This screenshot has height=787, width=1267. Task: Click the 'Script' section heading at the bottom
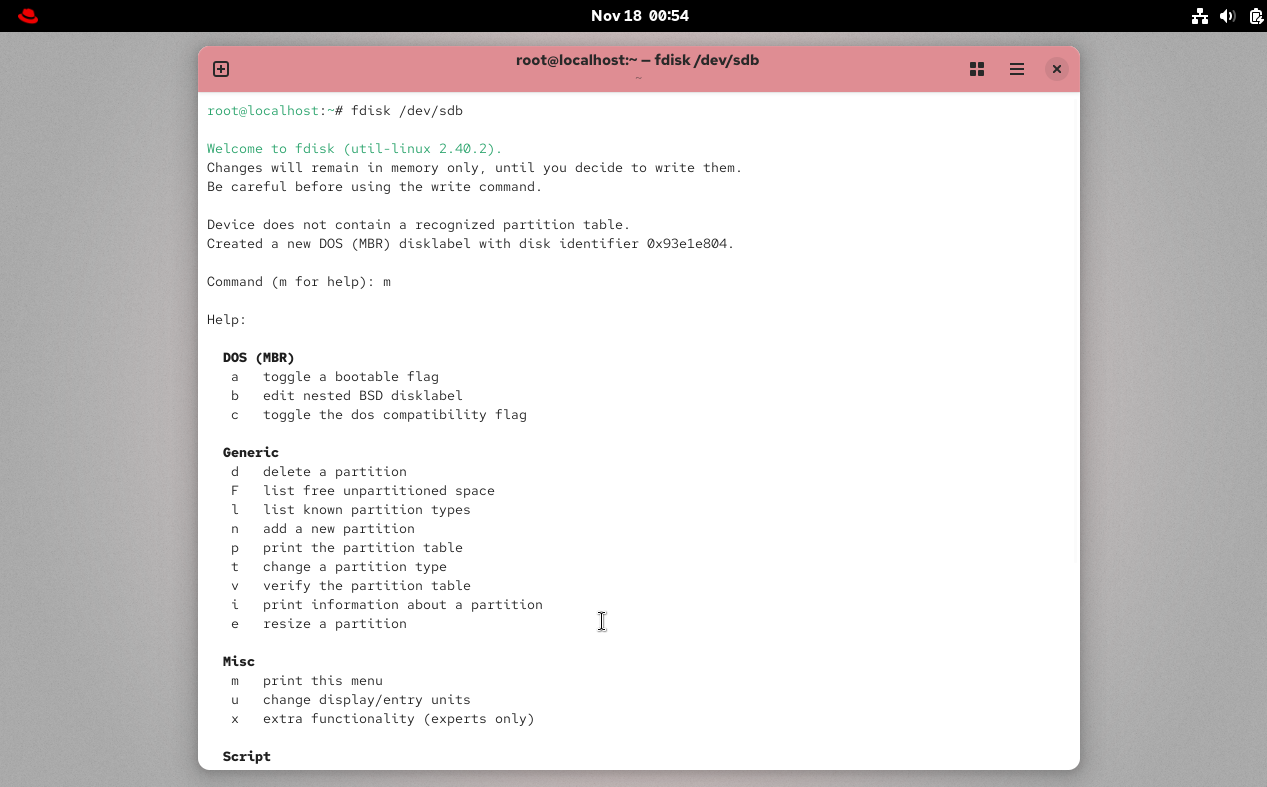click(246, 756)
